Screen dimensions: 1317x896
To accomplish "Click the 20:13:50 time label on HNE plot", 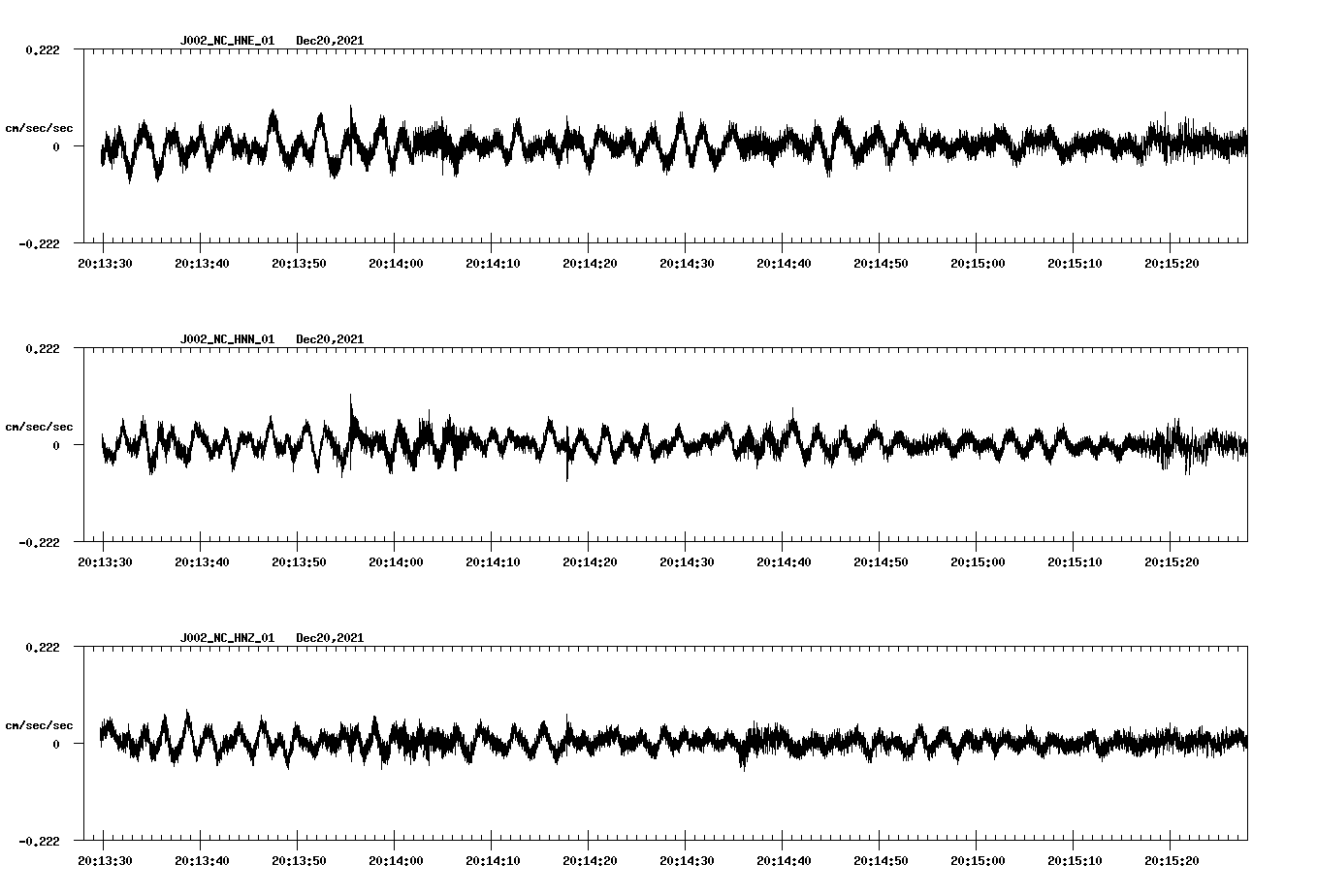I will click(x=299, y=264).
